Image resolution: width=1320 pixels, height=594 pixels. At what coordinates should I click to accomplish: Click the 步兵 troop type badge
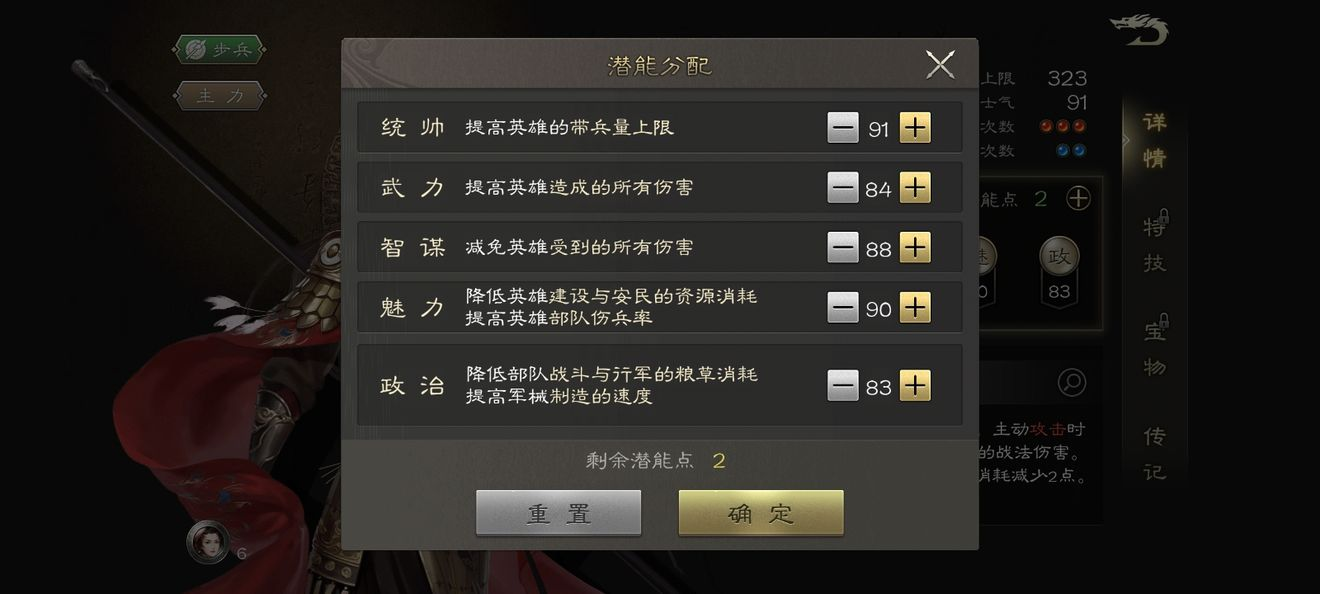220,49
